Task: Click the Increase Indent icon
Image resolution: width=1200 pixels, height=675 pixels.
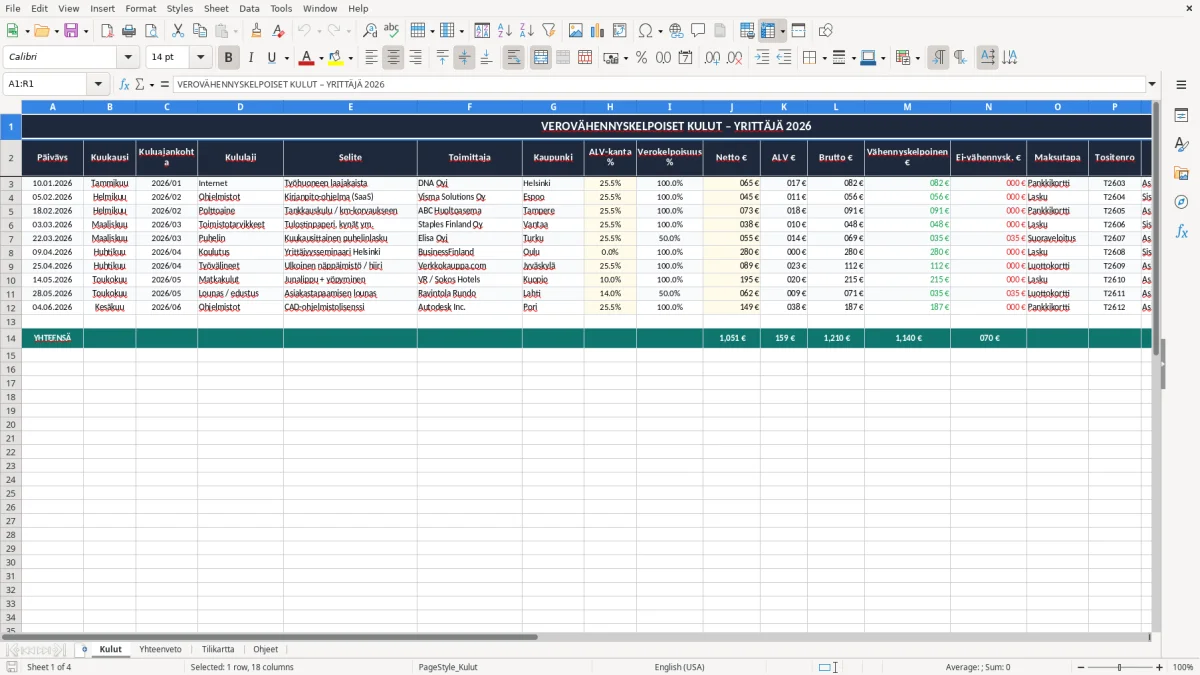Action: 762,58
